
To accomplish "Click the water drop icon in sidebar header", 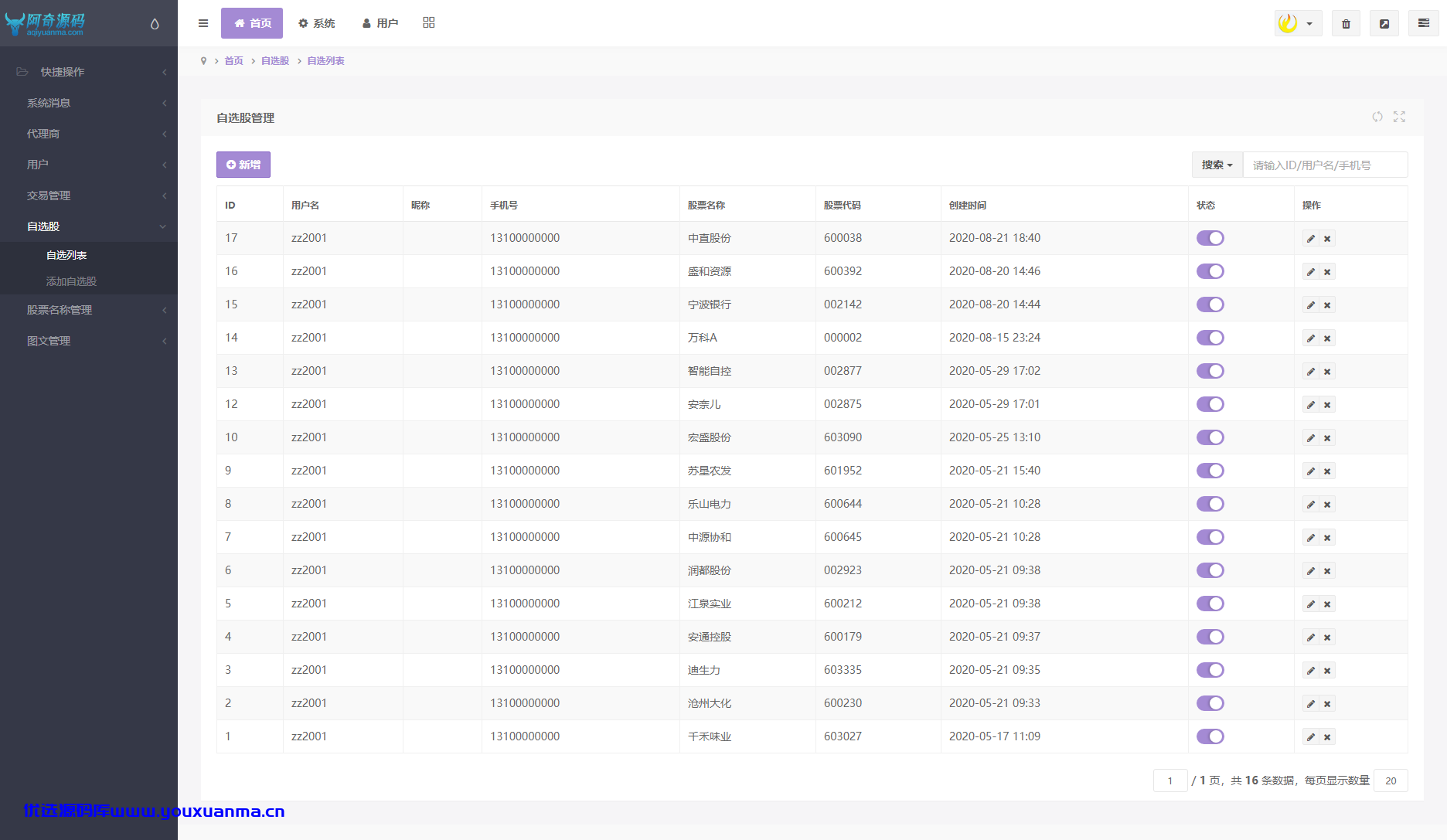I will (155, 24).
